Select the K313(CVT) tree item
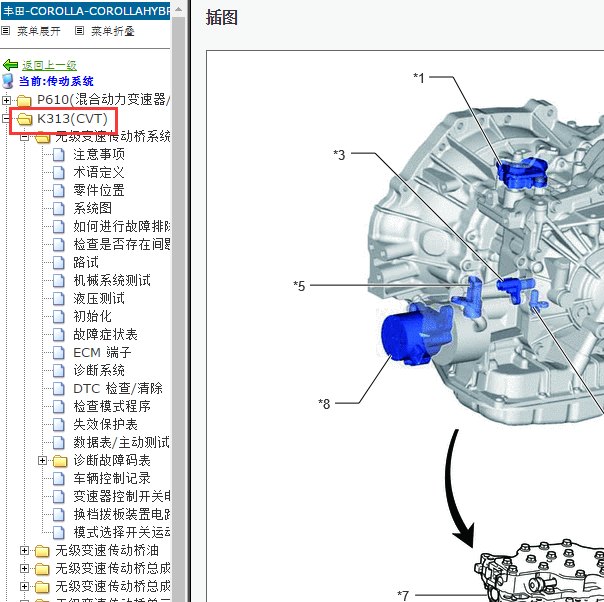The width and height of the screenshot is (604, 602). pyautogui.click(x=72, y=119)
